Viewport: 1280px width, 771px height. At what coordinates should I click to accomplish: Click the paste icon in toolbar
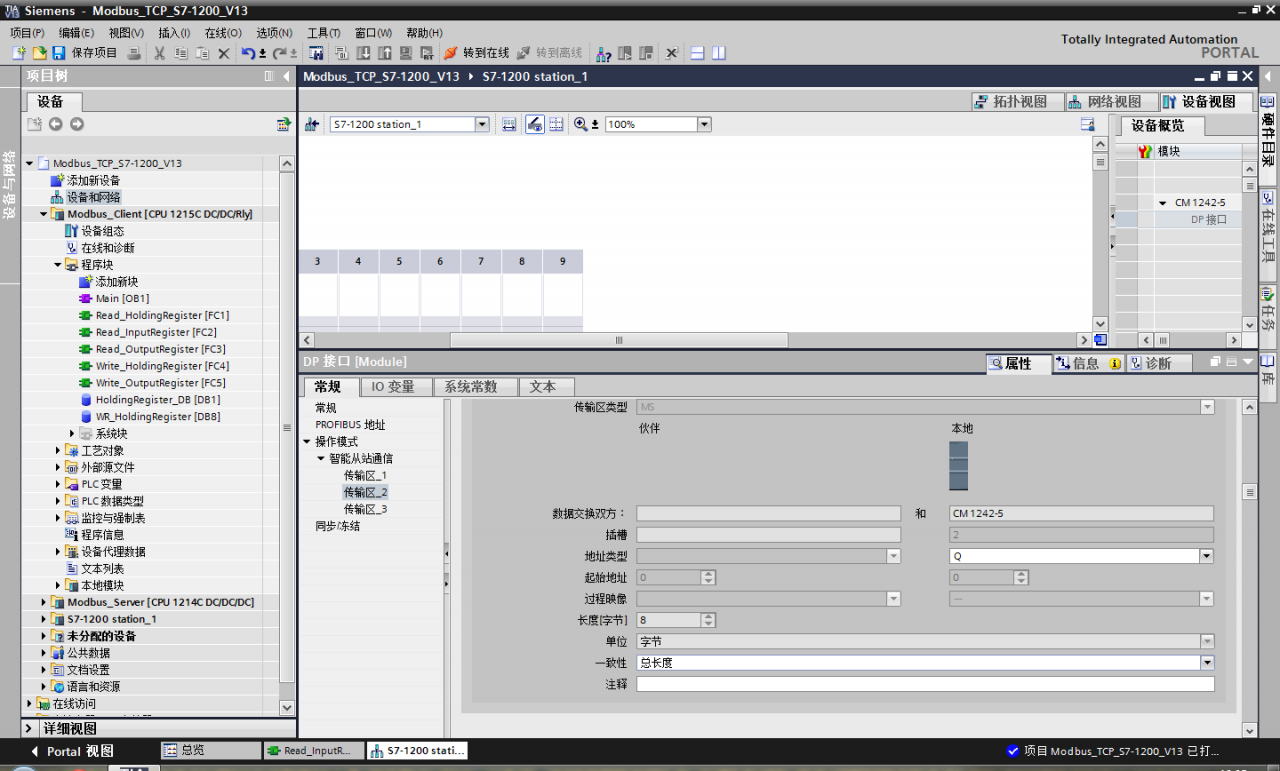(x=202, y=53)
